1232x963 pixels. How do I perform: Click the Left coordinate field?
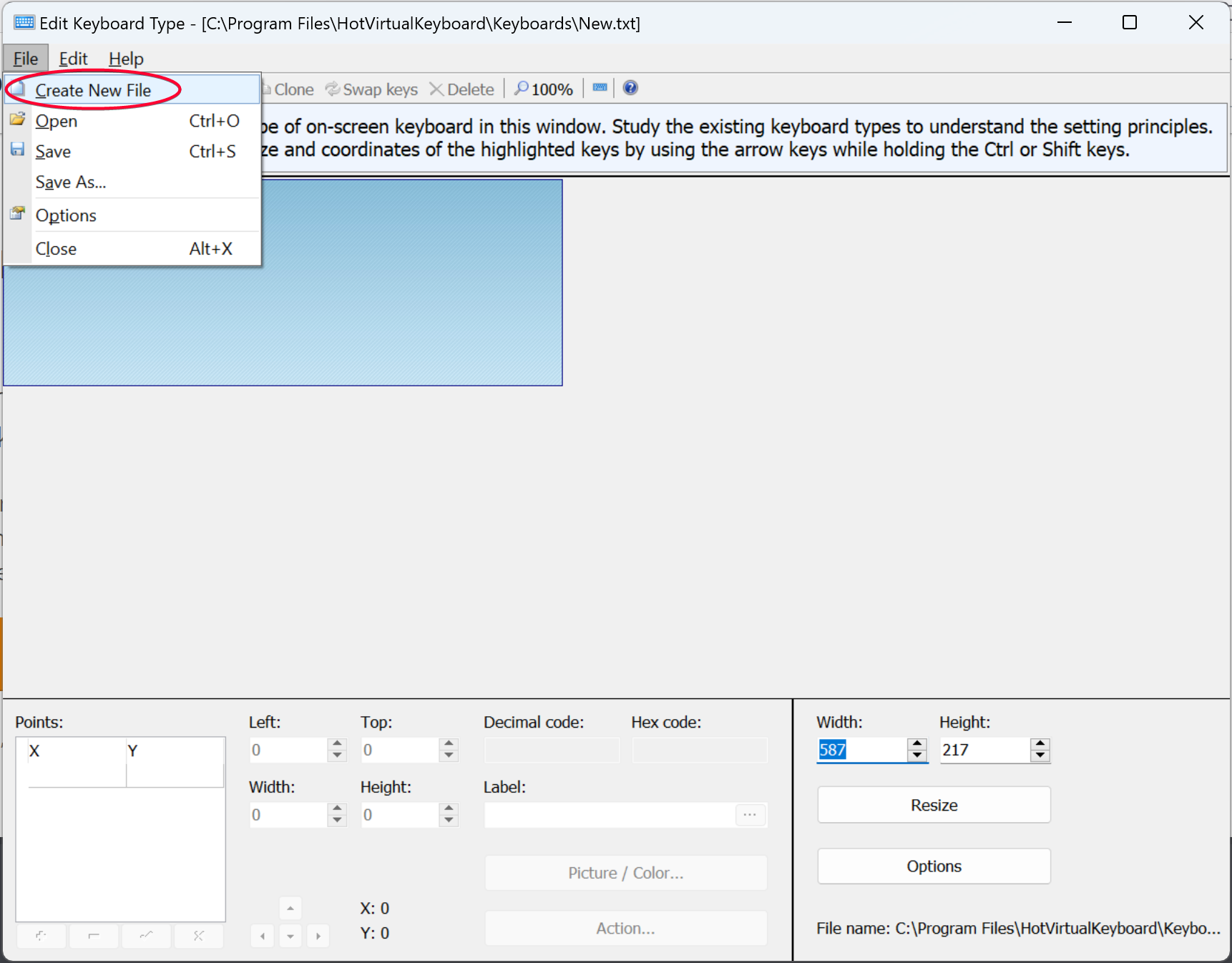coord(288,750)
